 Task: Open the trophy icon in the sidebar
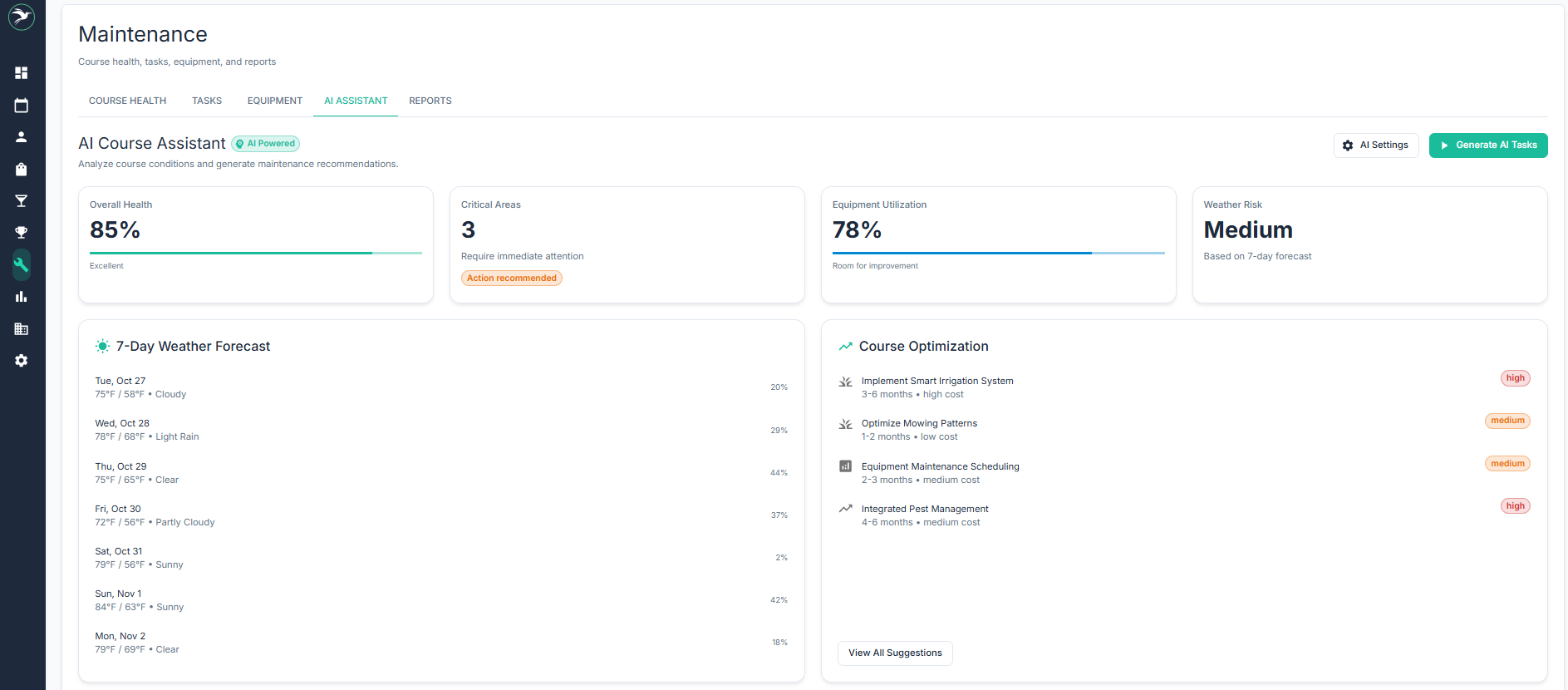(22, 233)
